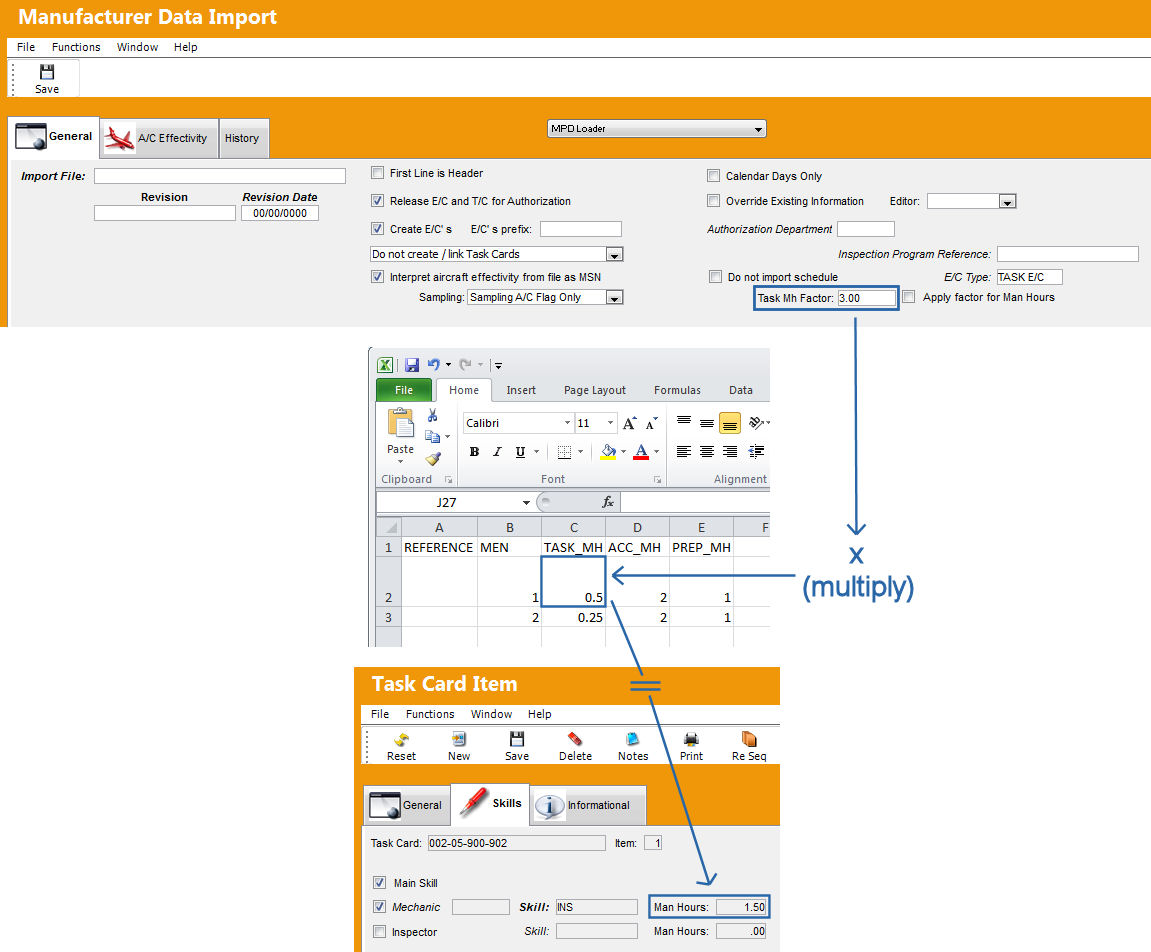This screenshot has width=1151, height=952.
Task: Click Notes in Task Card Item toolbar
Action: click(x=633, y=747)
